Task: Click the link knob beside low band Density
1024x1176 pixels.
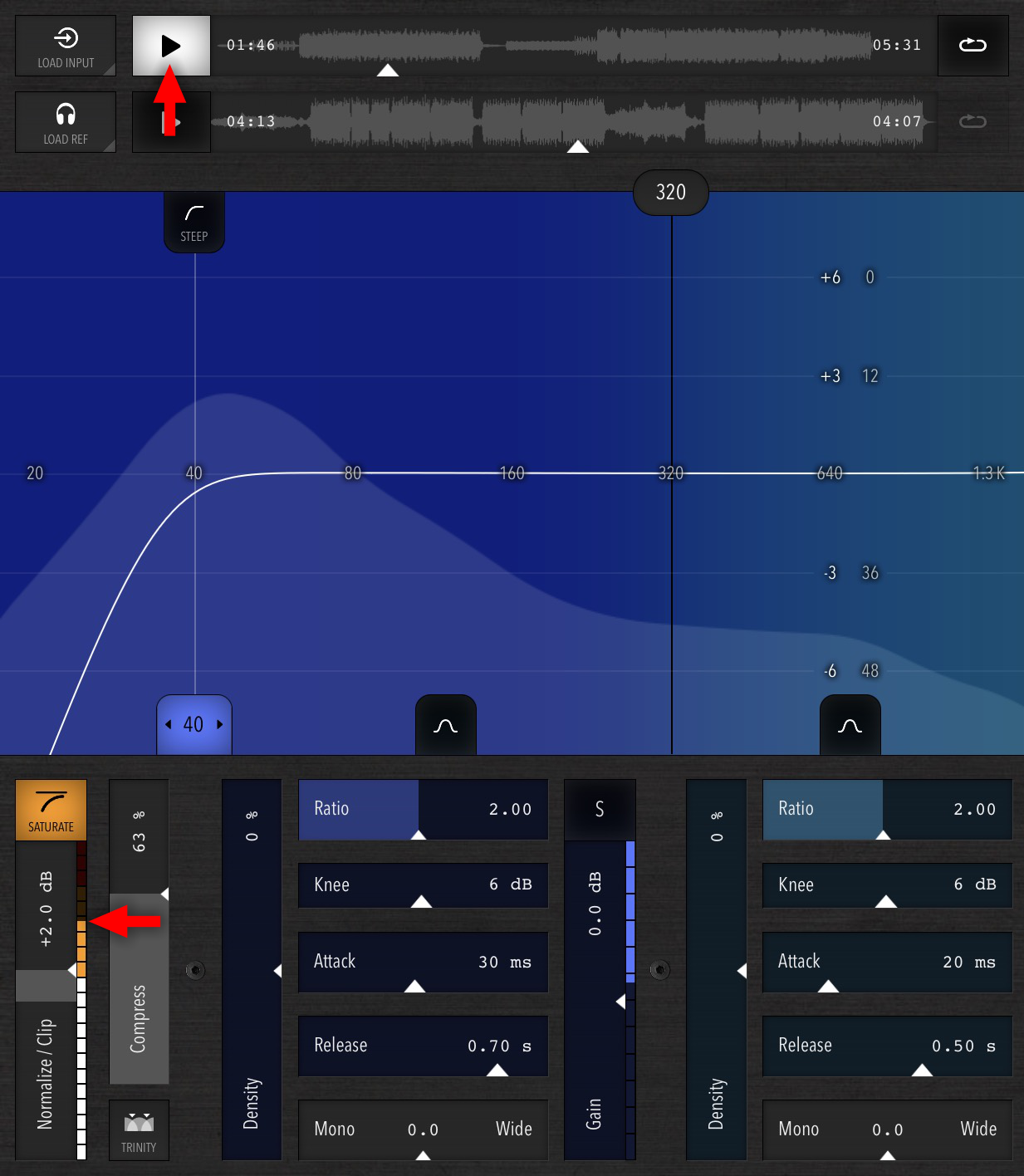Action: [x=195, y=969]
